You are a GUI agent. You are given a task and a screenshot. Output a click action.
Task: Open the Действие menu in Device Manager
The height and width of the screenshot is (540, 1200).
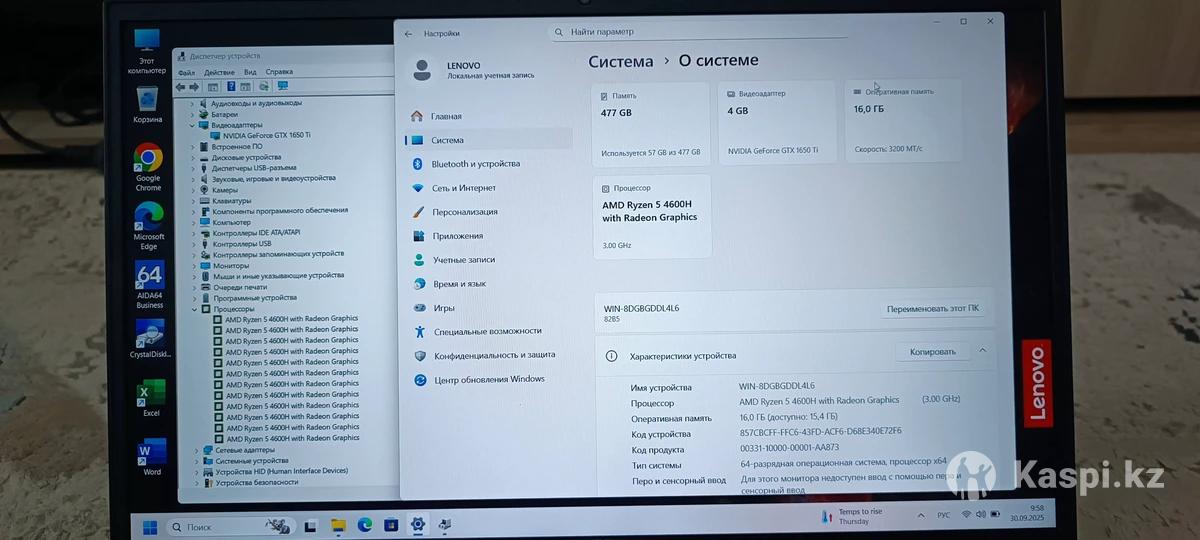tap(219, 72)
